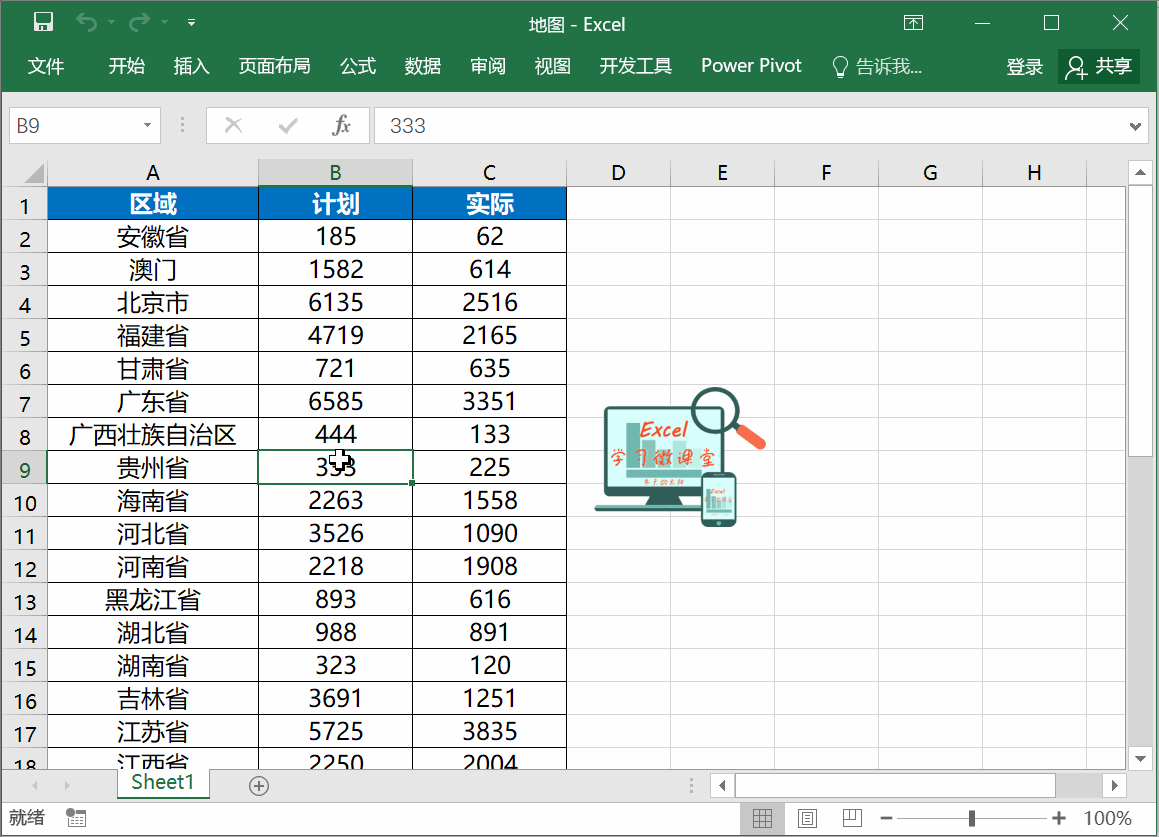Click the Undo arrow icon
Image resolution: width=1159 pixels, height=837 pixels.
[86, 23]
